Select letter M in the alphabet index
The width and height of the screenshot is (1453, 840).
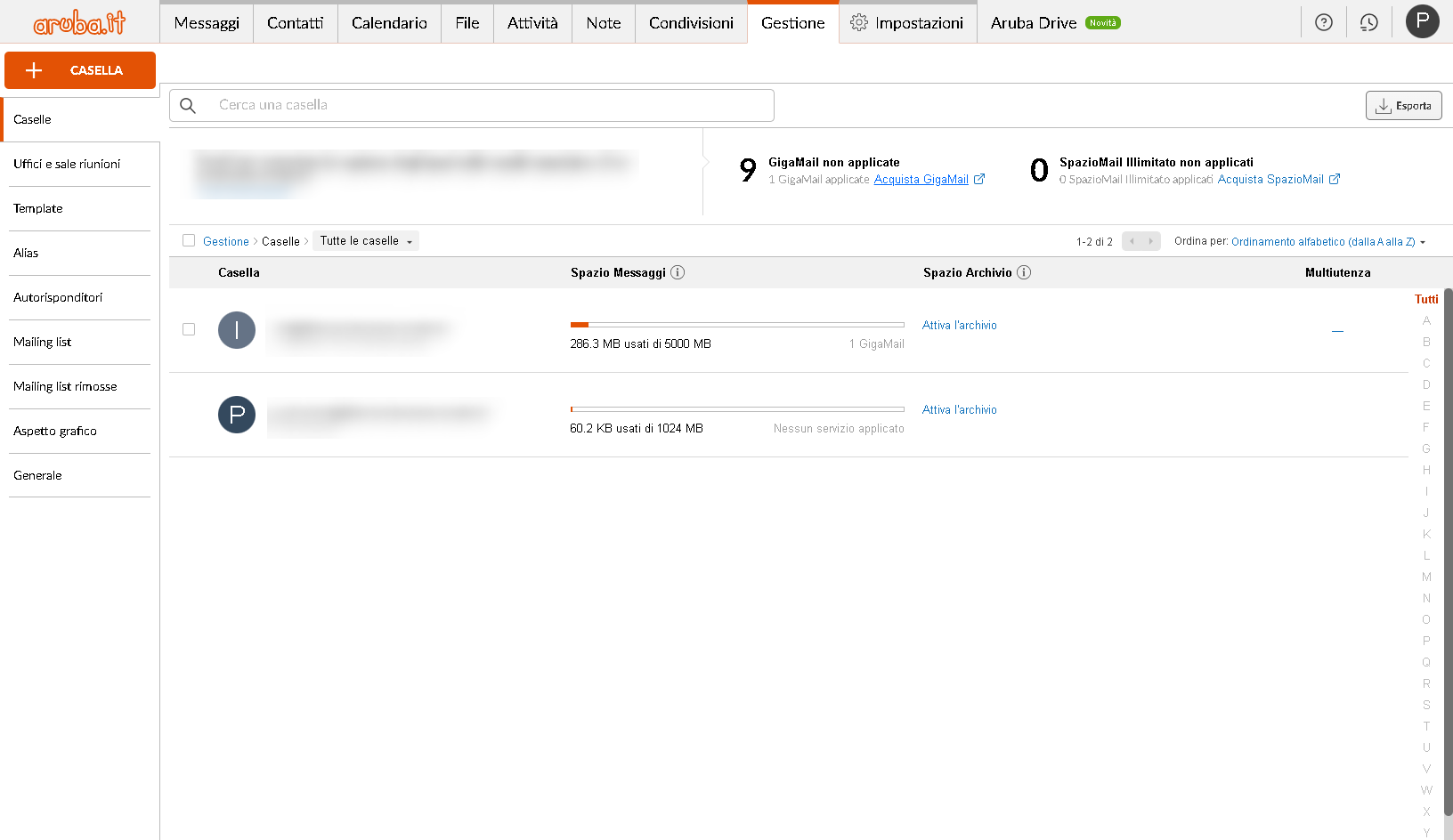coord(1426,577)
